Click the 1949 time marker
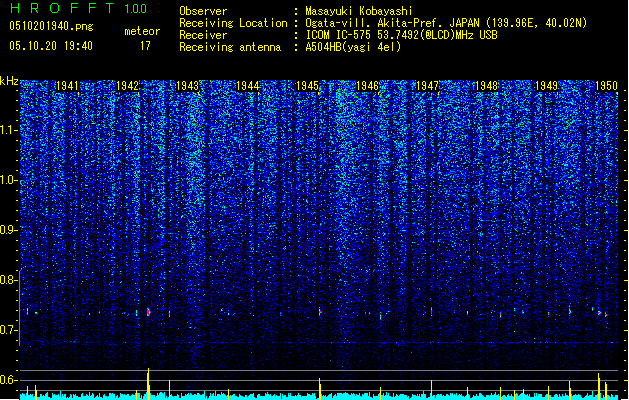 point(546,86)
